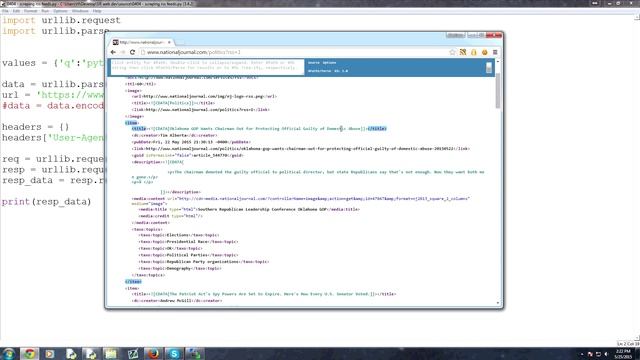Click the ttl 60 line

(x=141, y=84)
